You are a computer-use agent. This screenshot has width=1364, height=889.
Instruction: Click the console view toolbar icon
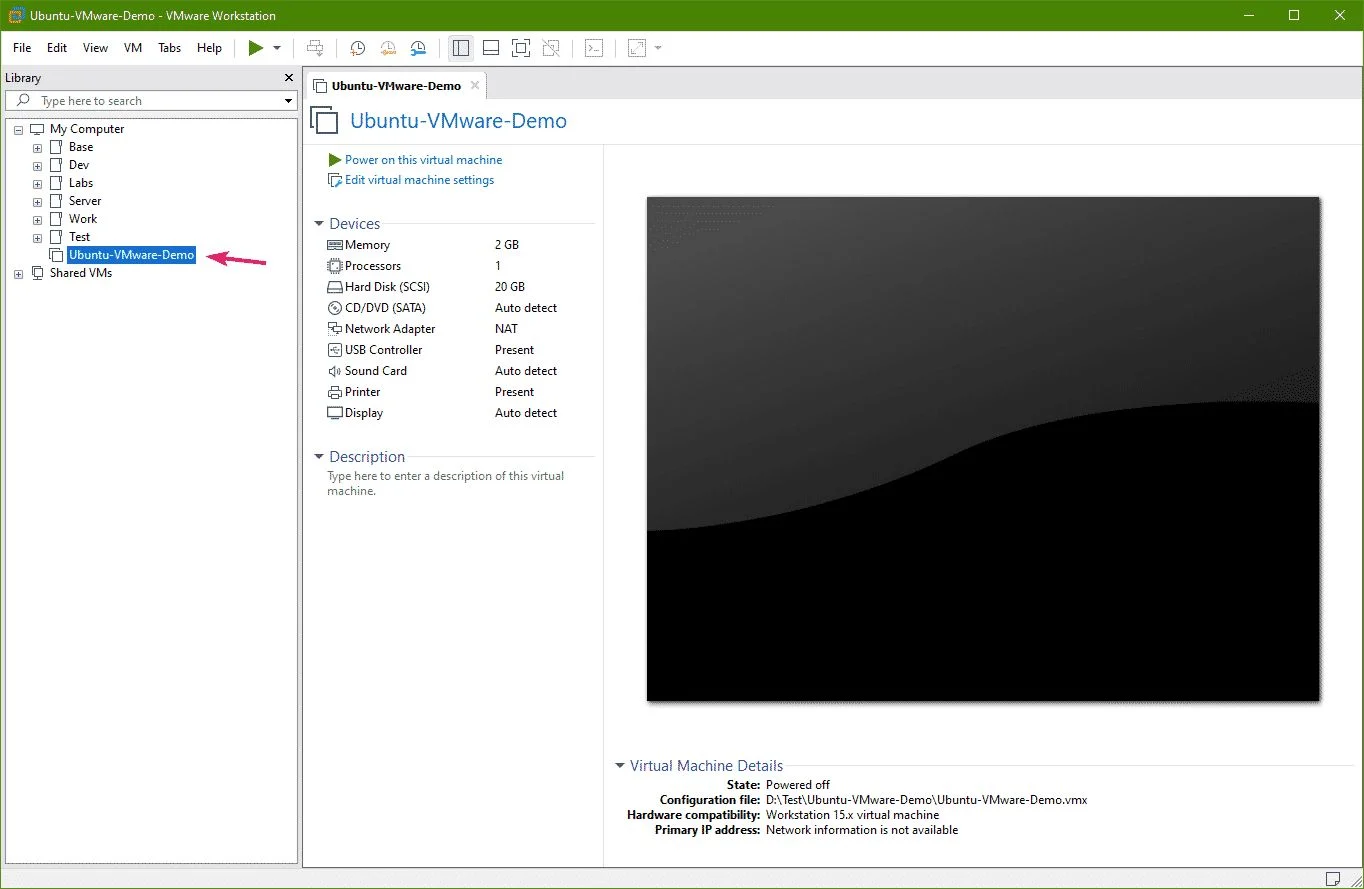point(594,48)
